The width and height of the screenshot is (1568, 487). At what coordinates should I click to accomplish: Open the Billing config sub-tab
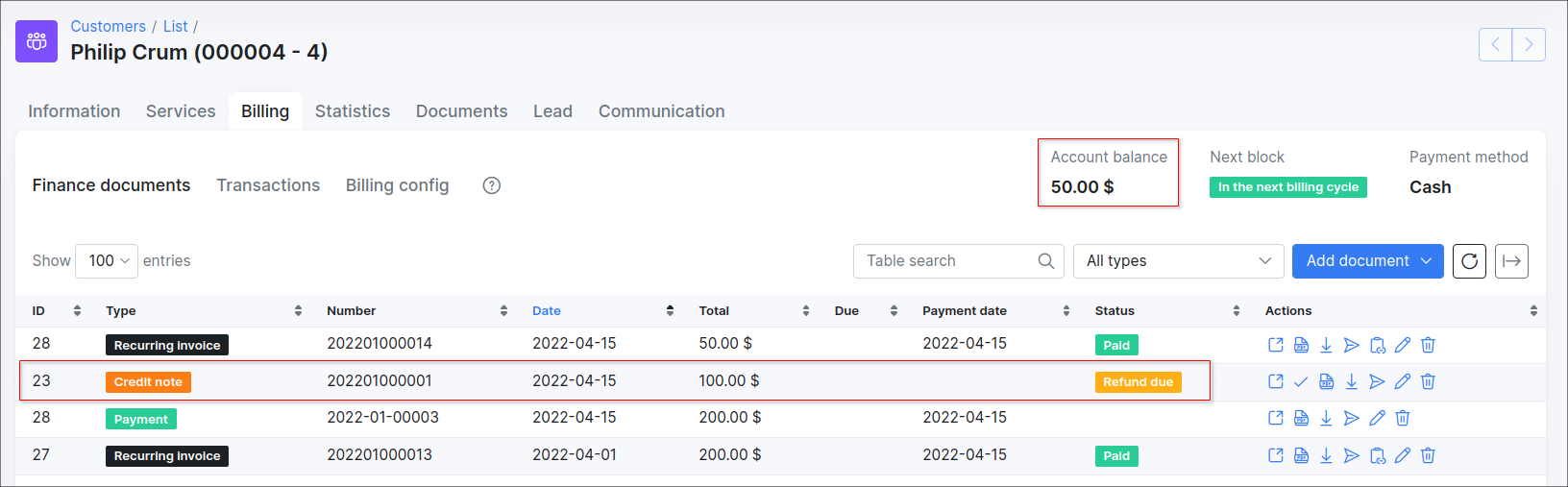point(397,185)
